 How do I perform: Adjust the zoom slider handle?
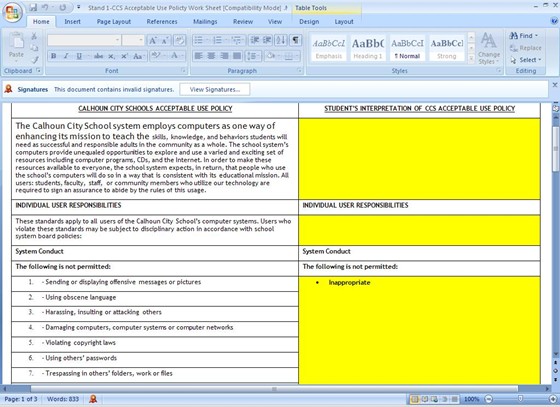[x=520, y=399]
